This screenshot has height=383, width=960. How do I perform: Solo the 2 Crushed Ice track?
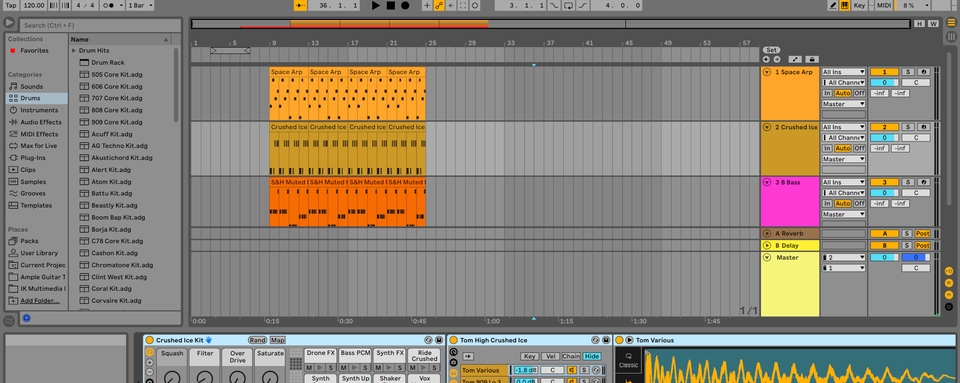click(908, 127)
